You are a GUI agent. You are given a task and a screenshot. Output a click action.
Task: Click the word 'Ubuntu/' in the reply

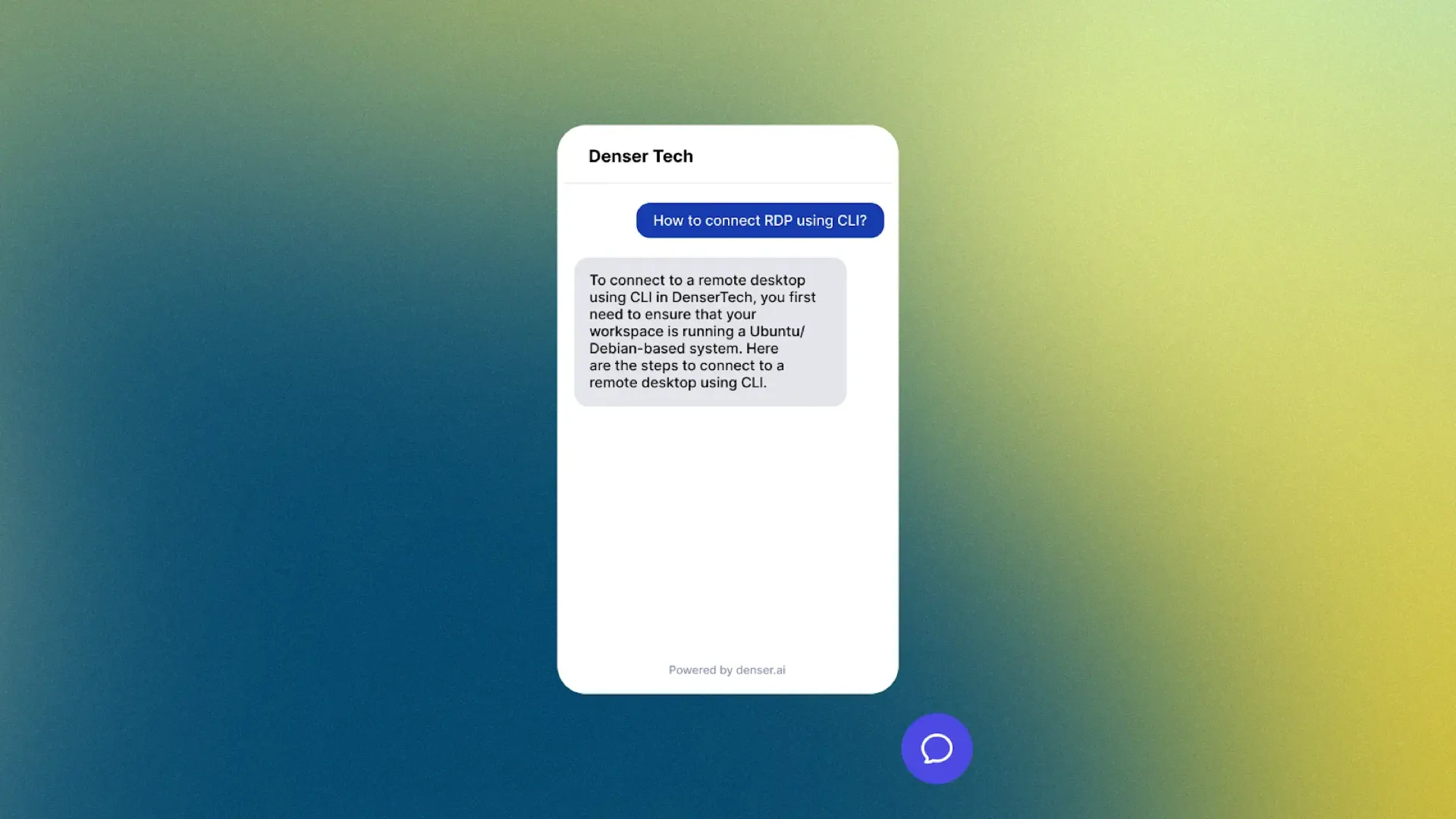tap(777, 331)
